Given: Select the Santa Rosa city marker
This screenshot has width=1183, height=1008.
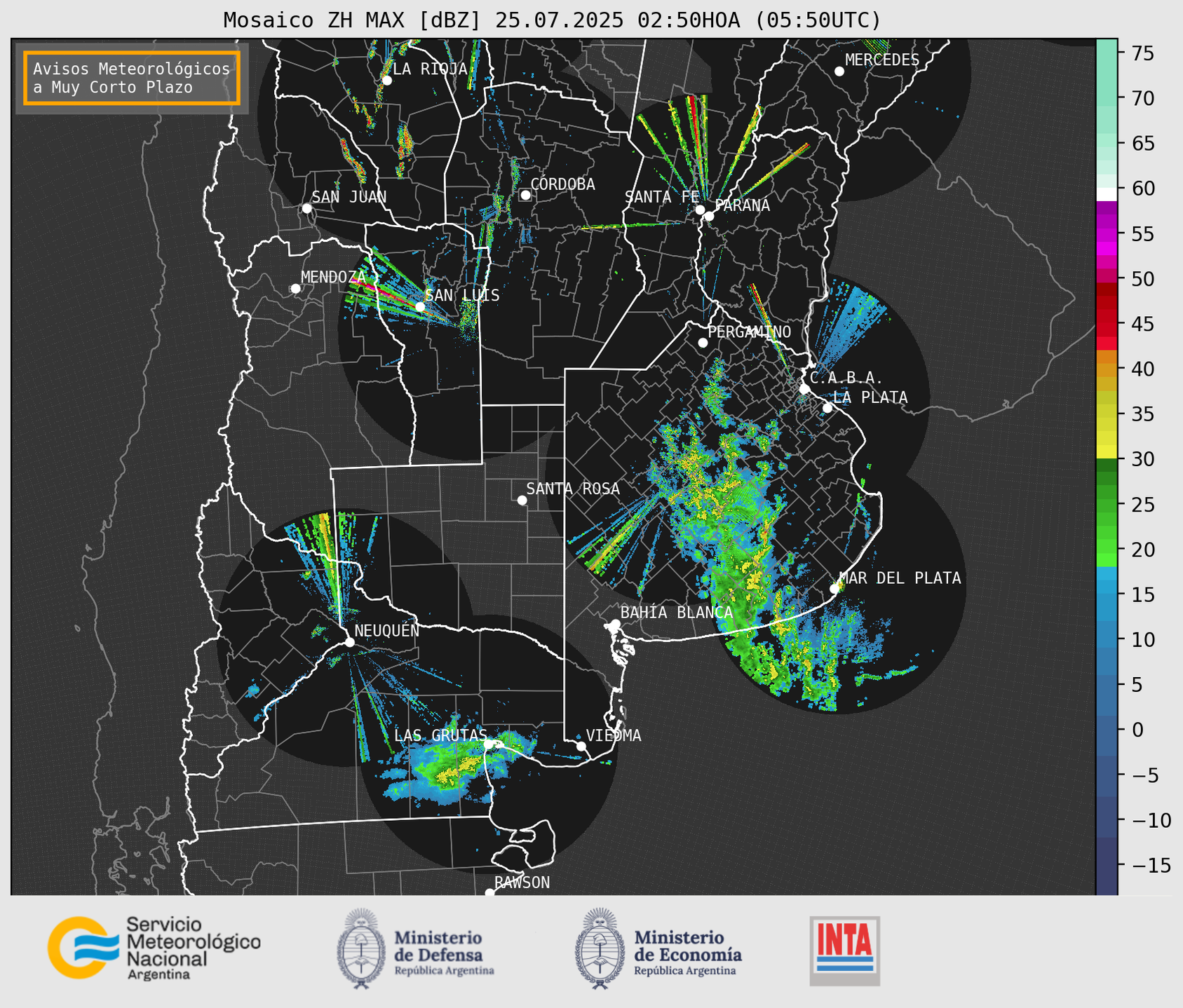Looking at the screenshot, I should 522,500.
